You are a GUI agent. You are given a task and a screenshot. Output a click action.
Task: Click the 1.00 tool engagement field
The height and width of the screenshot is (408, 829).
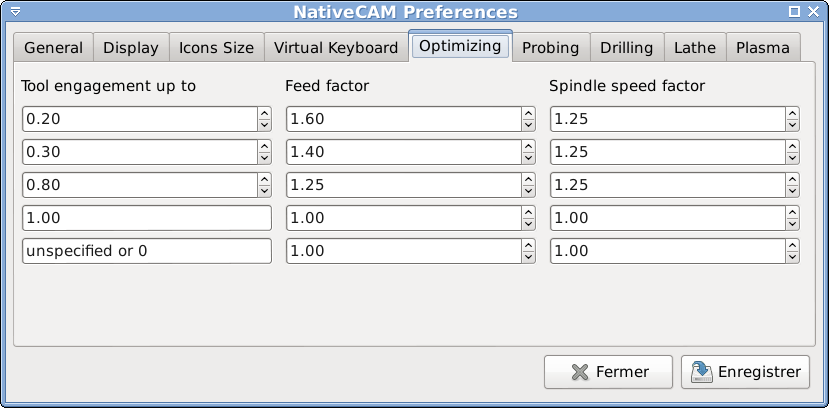tap(147, 218)
